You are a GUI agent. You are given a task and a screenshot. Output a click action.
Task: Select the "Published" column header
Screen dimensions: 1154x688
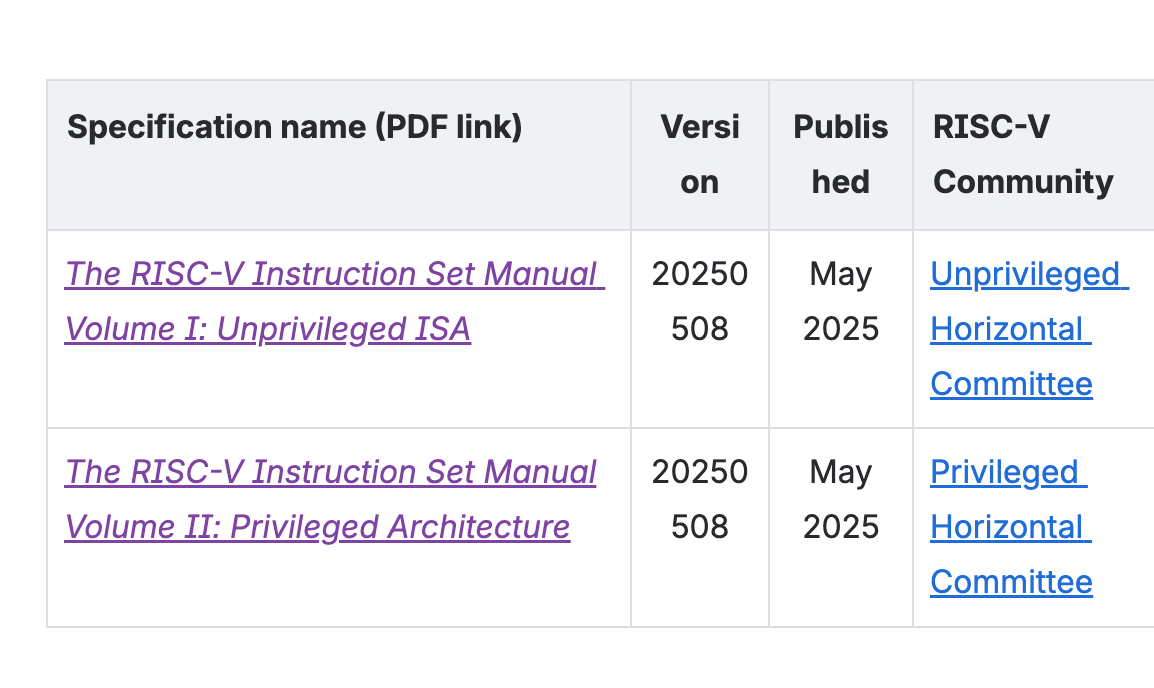click(x=840, y=155)
